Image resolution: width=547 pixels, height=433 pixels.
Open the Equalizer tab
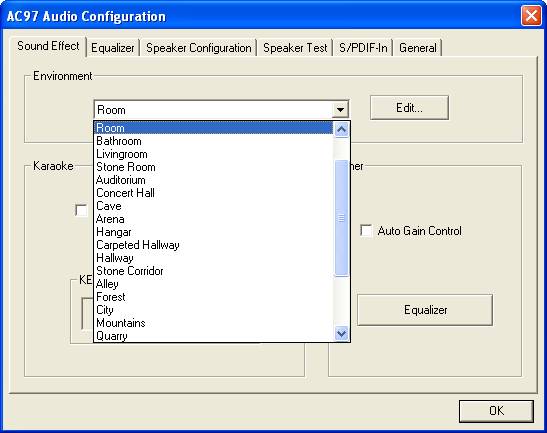[x=112, y=48]
